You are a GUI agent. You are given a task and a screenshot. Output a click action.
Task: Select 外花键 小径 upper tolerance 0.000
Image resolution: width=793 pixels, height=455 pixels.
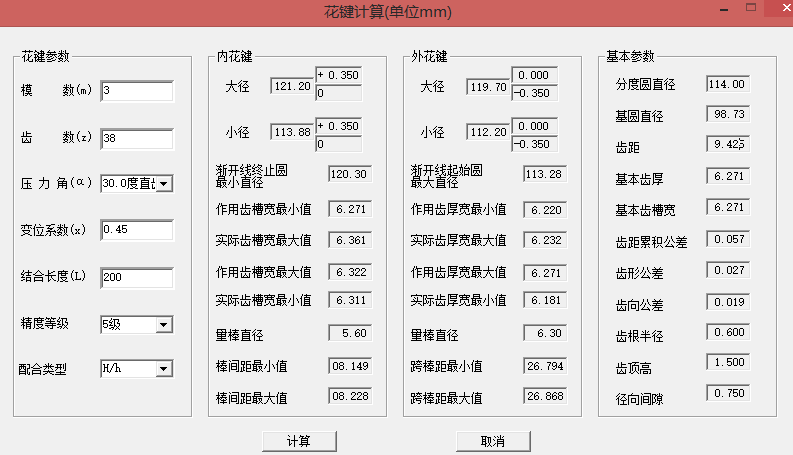click(x=535, y=126)
